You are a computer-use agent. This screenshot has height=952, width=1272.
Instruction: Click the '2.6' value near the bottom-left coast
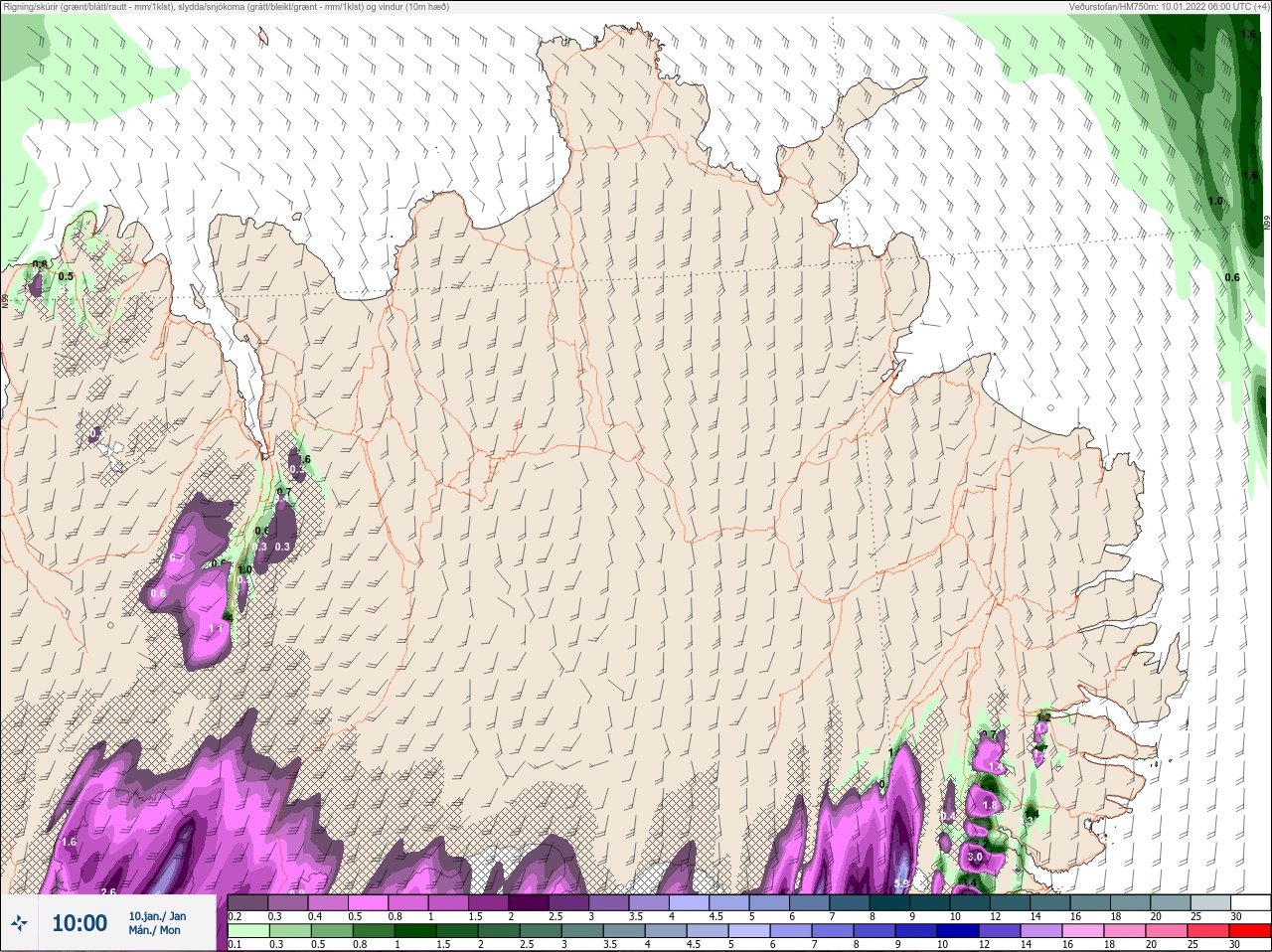point(108,892)
